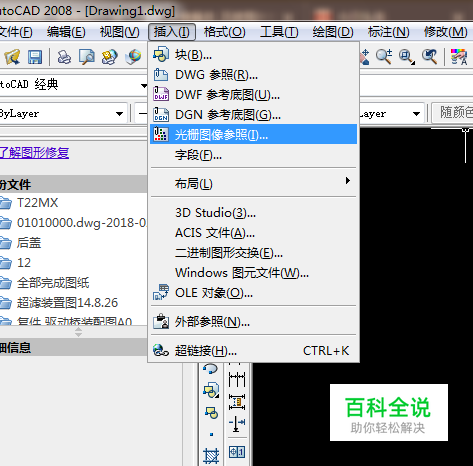Viewport: 473px width, 466px height.
Task: Click the raster image reference icon
Action: [x=161, y=134]
